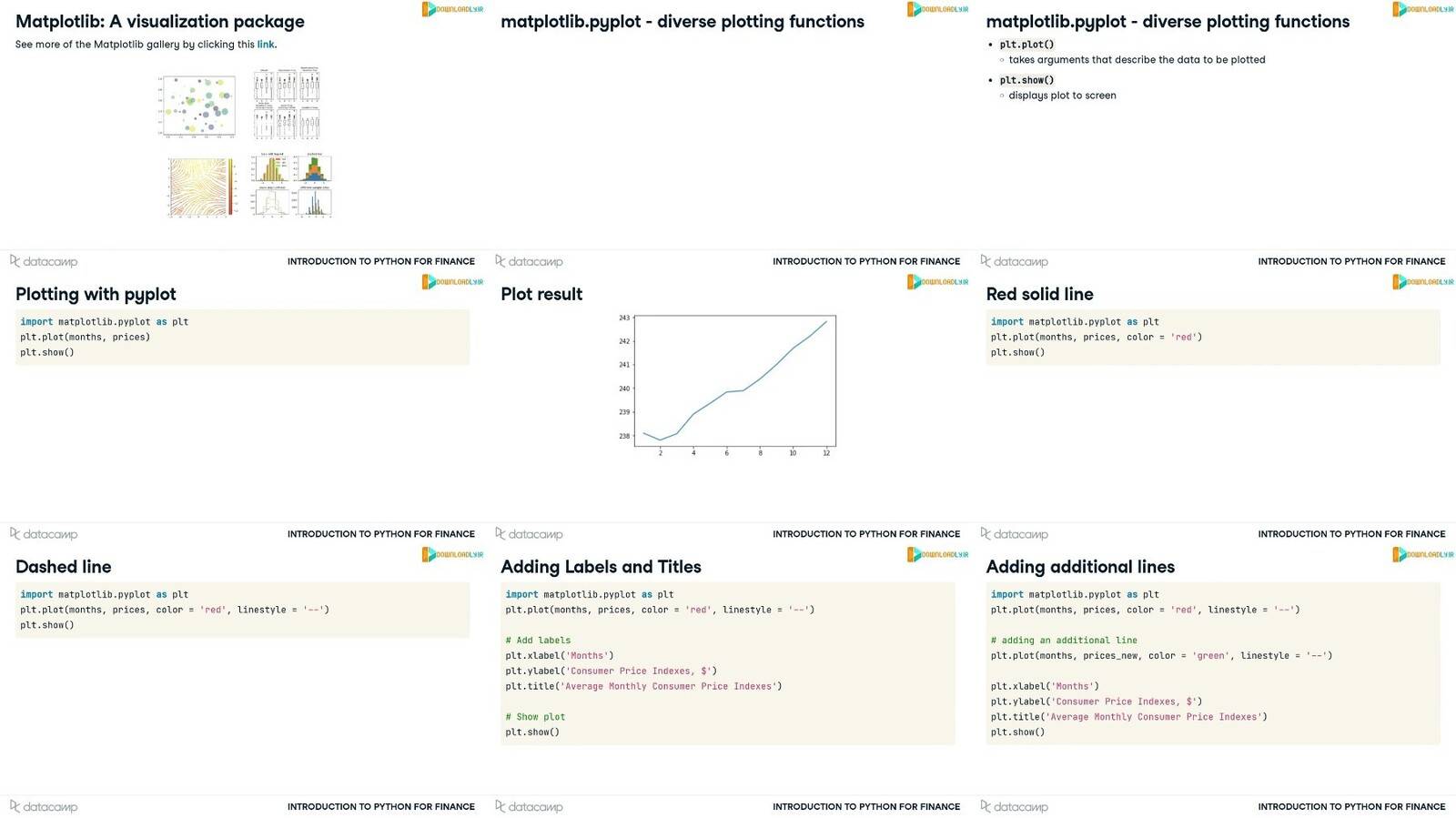Click the scatter plot gallery thumbnail
Viewport: 1456px width, 818px height.
197,106
